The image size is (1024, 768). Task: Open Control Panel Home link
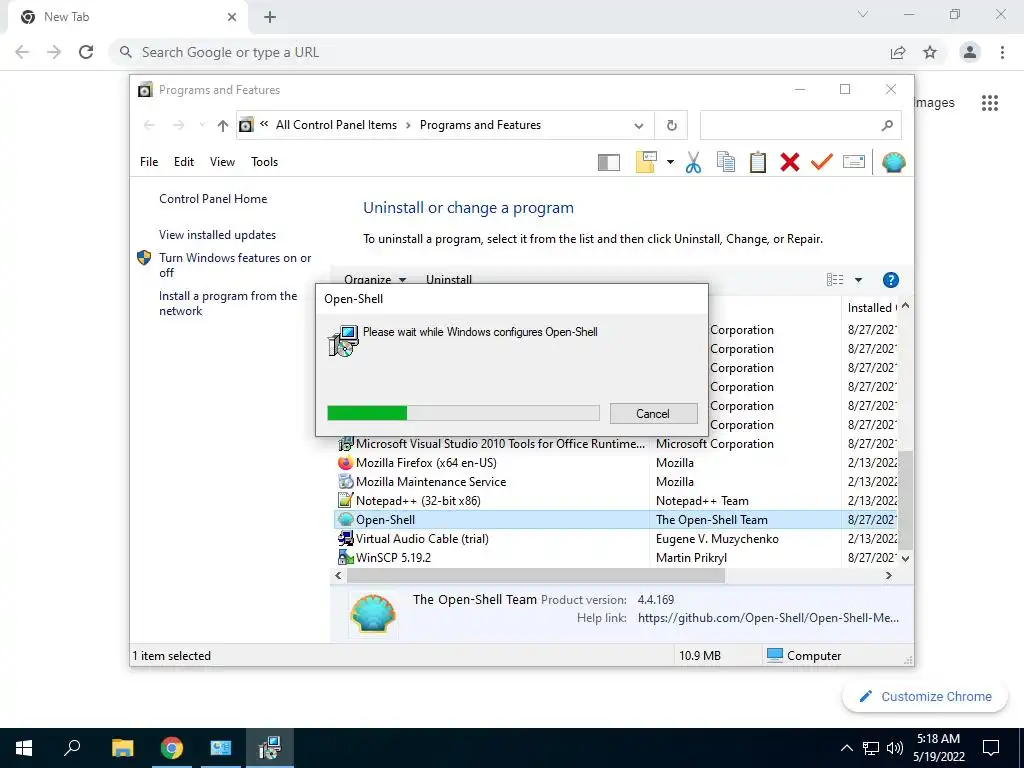tap(213, 199)
